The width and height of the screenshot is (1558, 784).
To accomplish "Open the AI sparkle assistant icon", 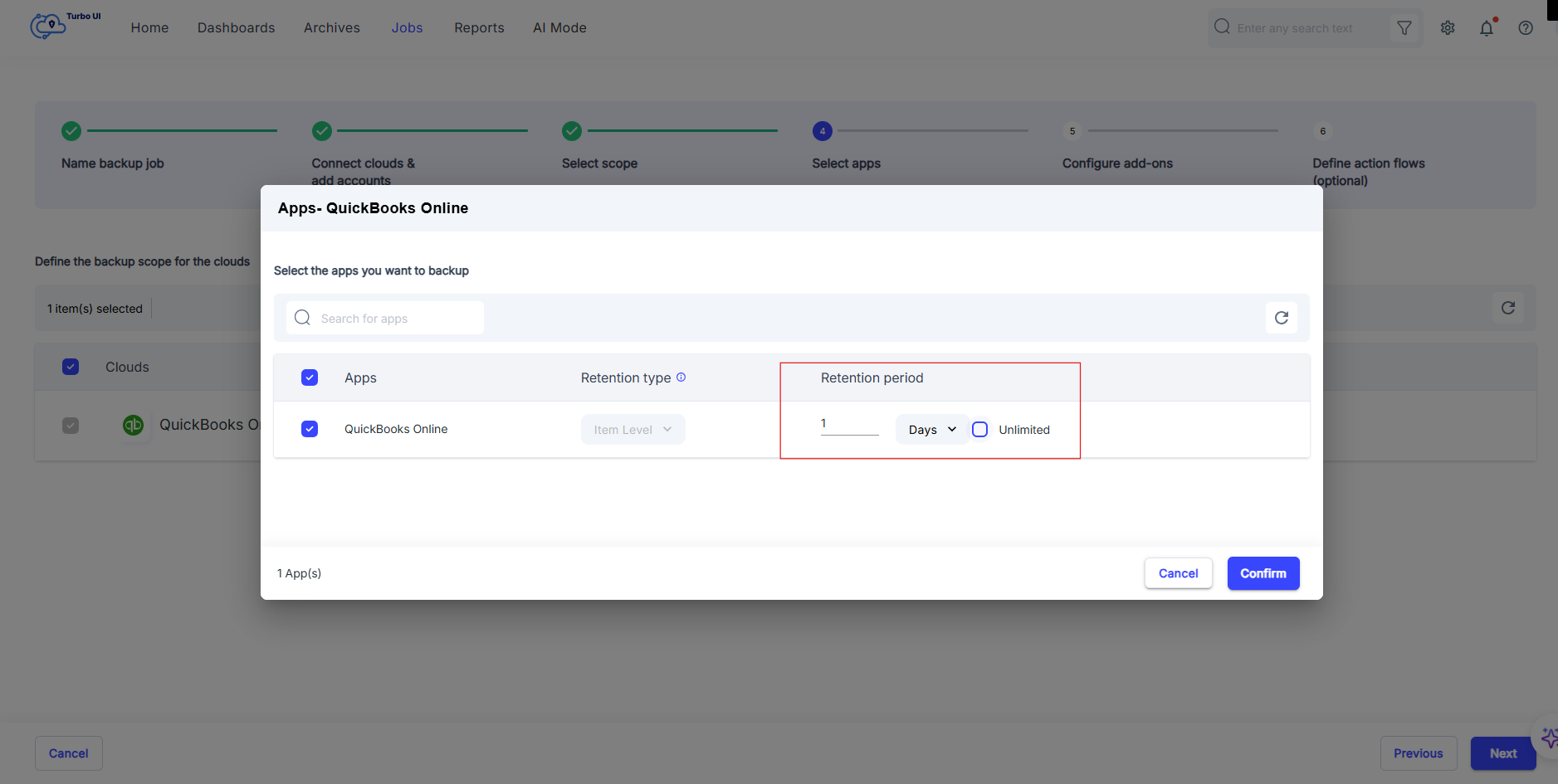I will 1549,738.
